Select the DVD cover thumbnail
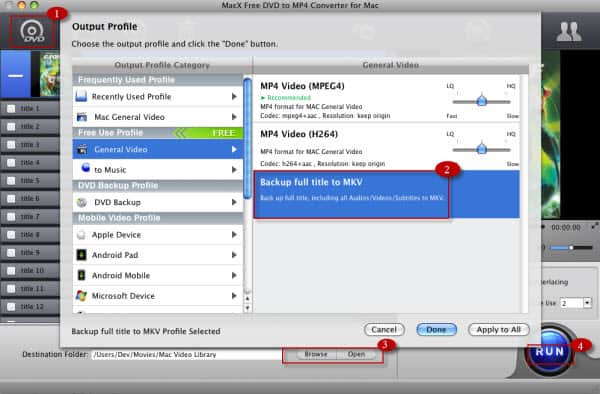This screenshot has width=600, height=394. pos(50,75)
